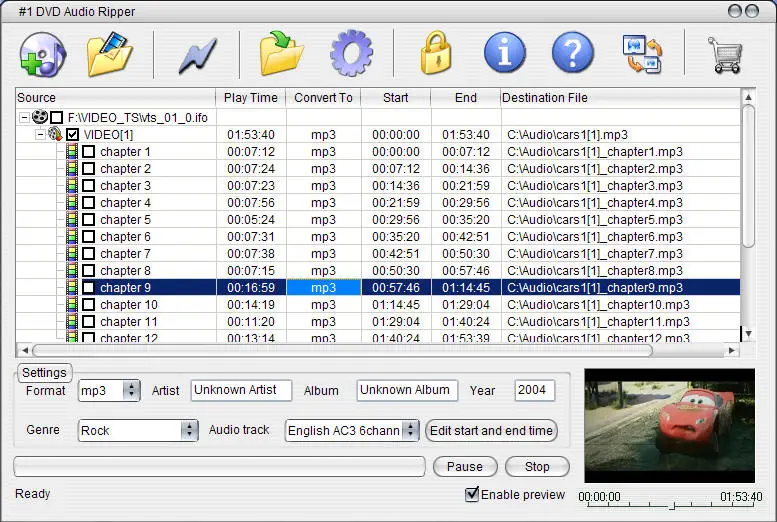Toggle the Enable preview checkbox
The image size is (777, 522).
coord(472,494)
